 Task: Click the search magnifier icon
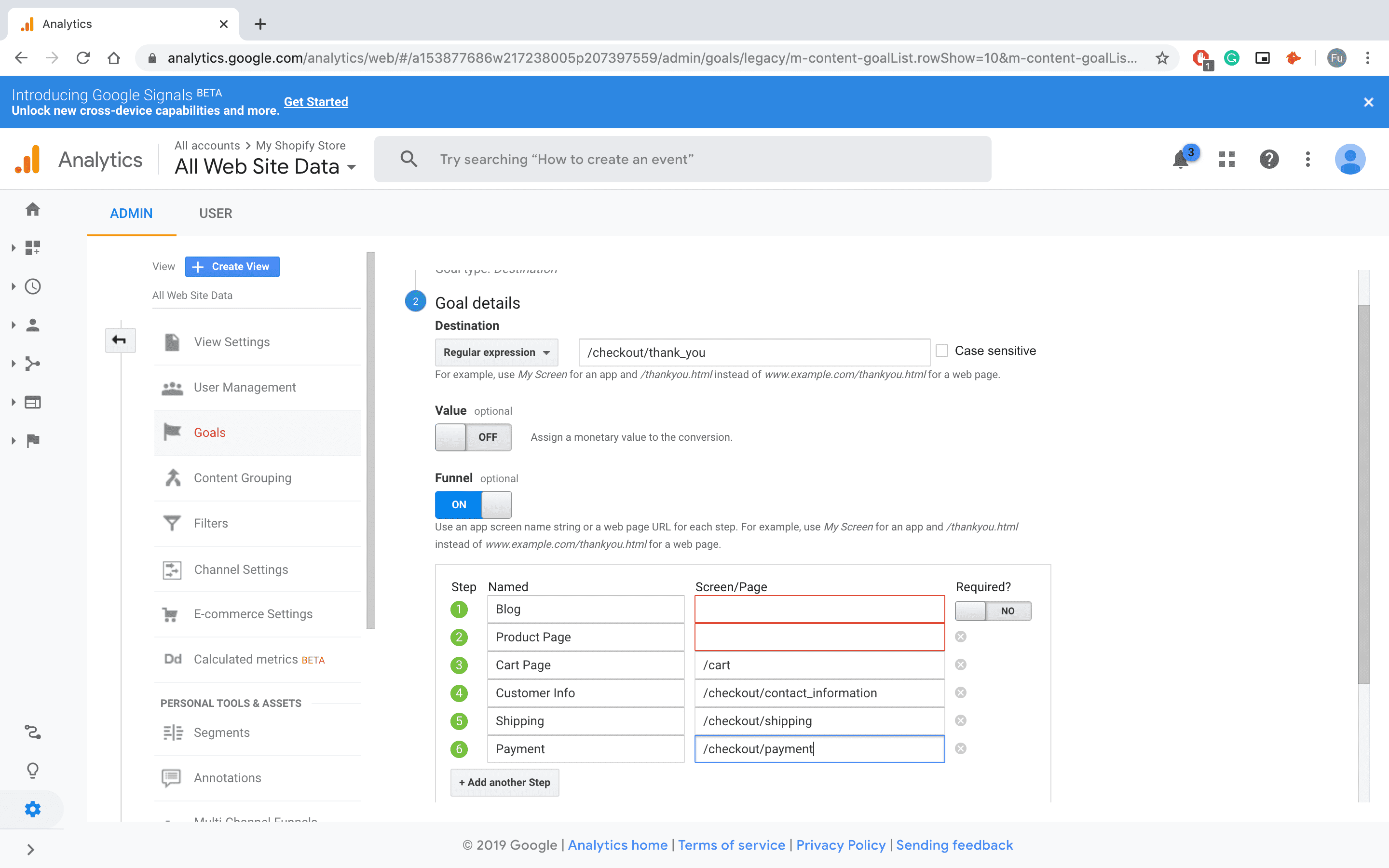point(409,159)
